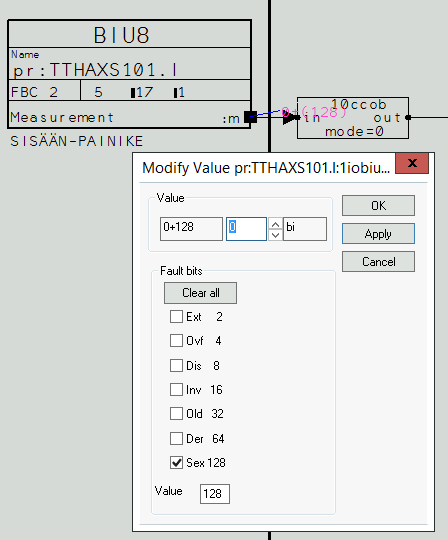
Task: Close the Modify Value dialog
Action: pos(412,163)
